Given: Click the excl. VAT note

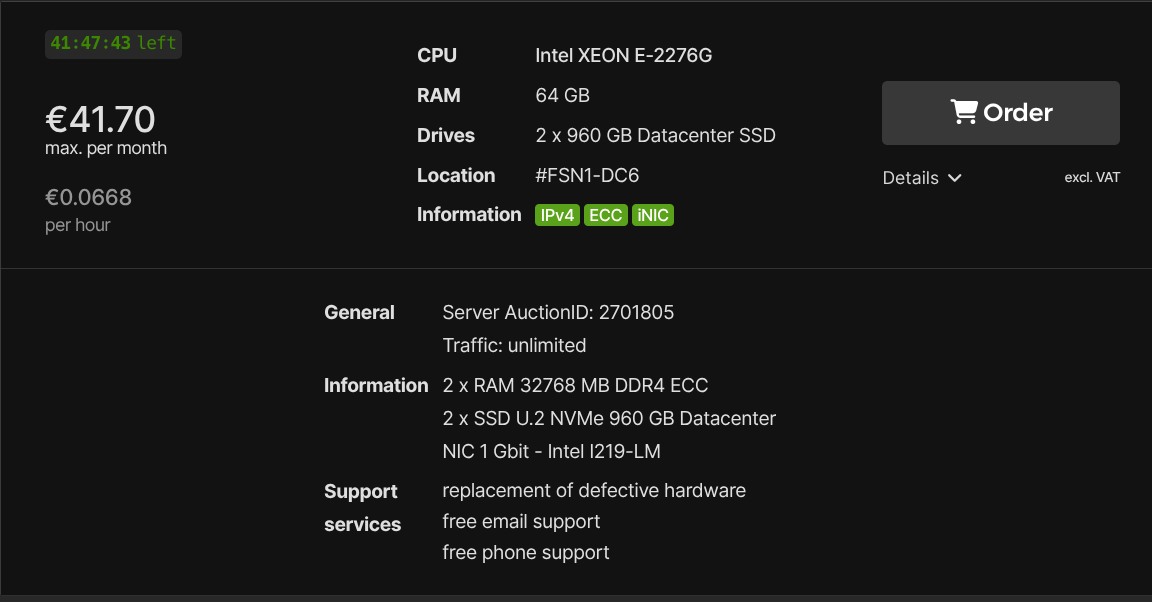Looking at the screenshot, I should (x=1092, y=178).
